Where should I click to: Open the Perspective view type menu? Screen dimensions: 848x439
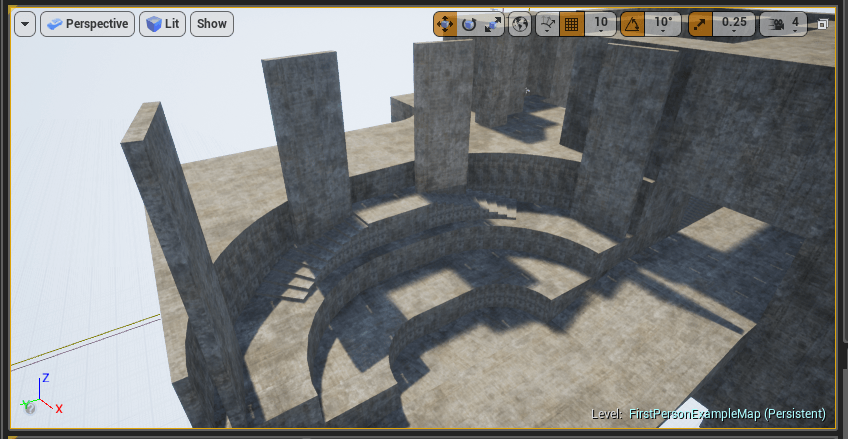[87, 23]
